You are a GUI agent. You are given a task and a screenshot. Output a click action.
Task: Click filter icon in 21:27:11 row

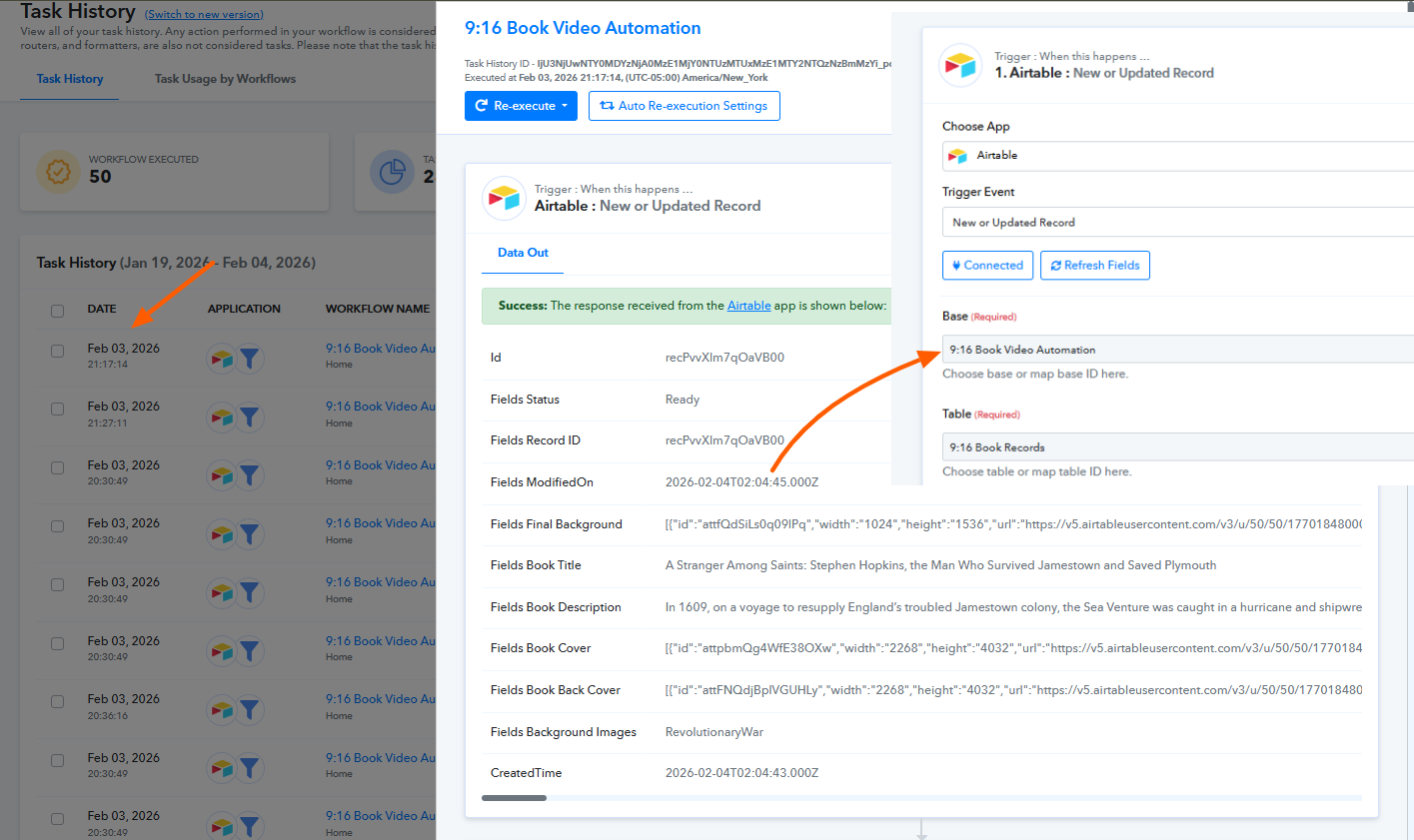click(x=250, y=417)
